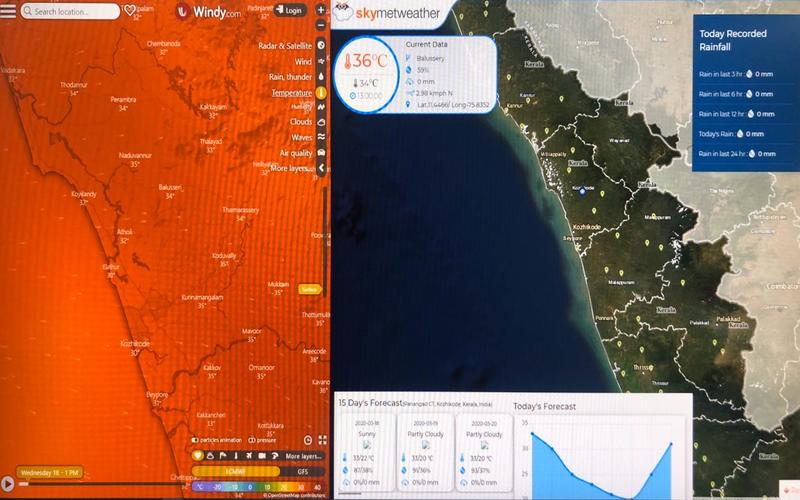Click the Temperature menu label
Screen dimensions: 800x500
[291, 92]
